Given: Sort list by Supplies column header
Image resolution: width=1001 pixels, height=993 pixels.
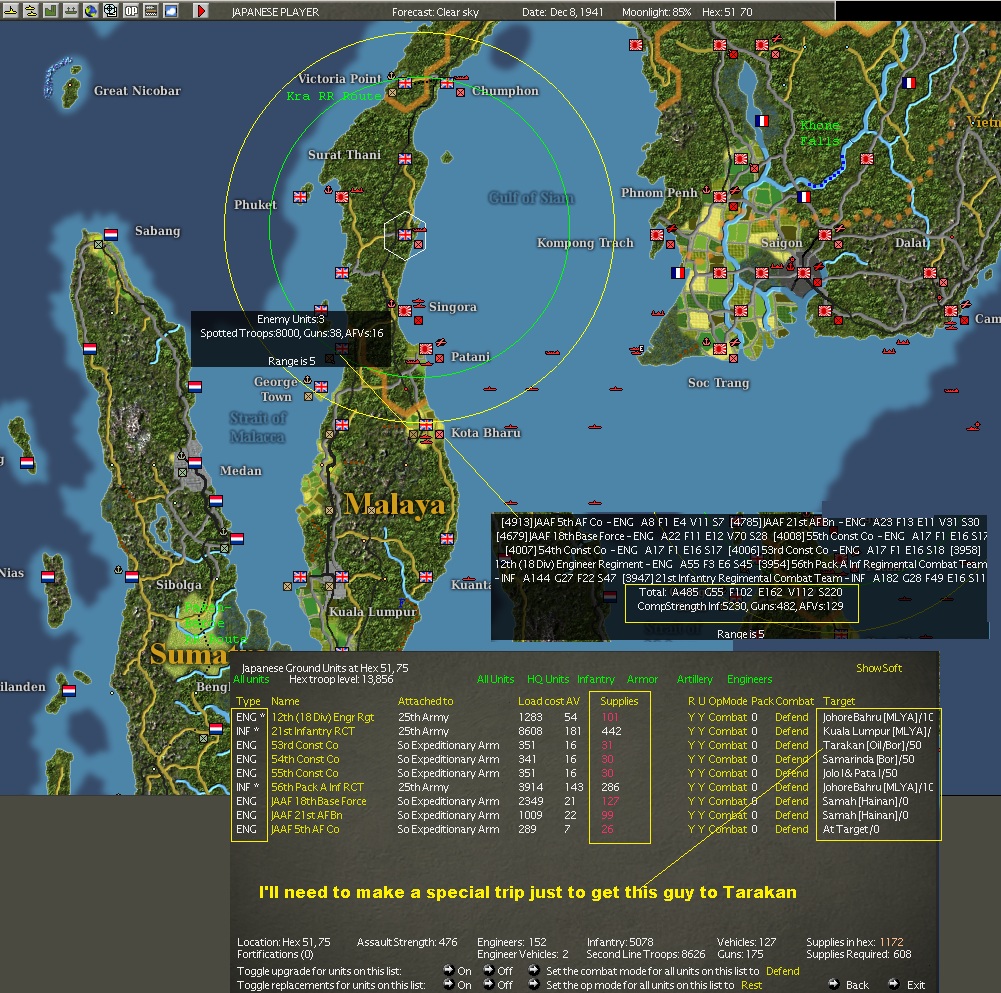Looking at the screenshot, I should pyautogui.click(x=619, y=701).
